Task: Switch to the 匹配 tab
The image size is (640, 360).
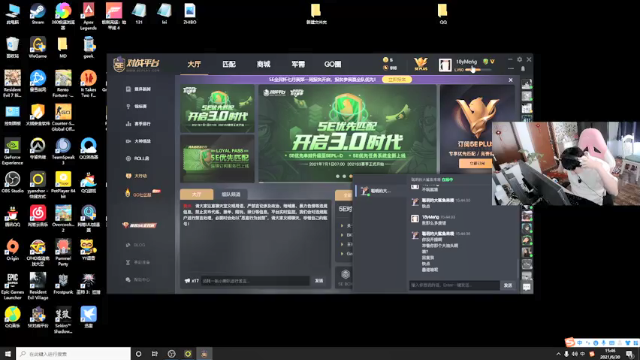Action: point(229,64)
